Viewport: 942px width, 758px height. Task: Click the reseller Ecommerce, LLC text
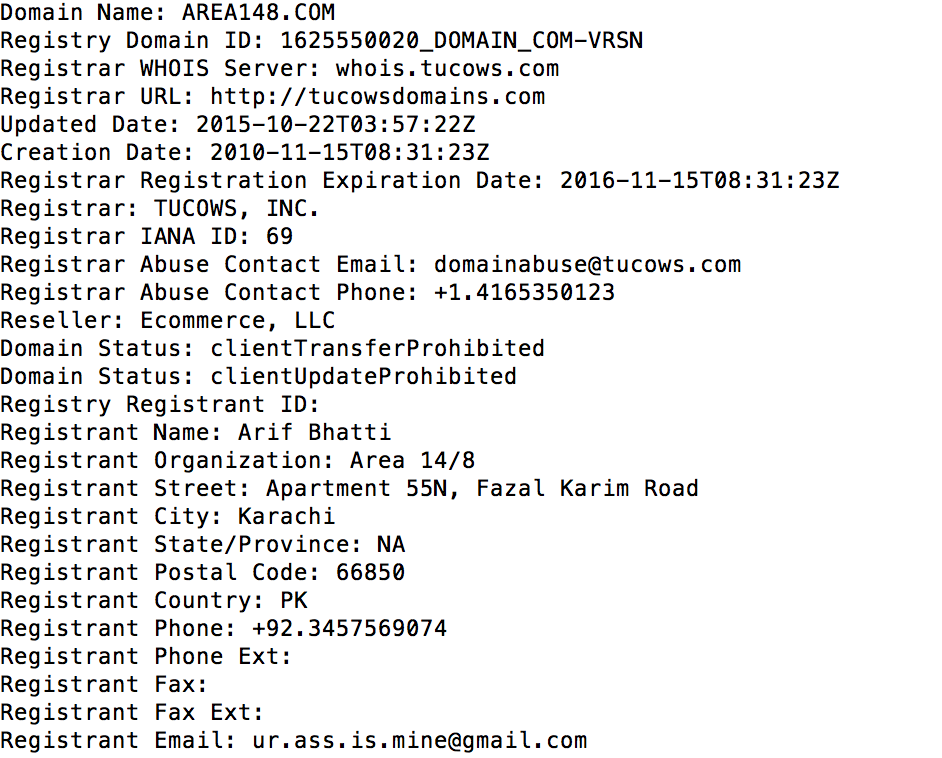[238, 320]
